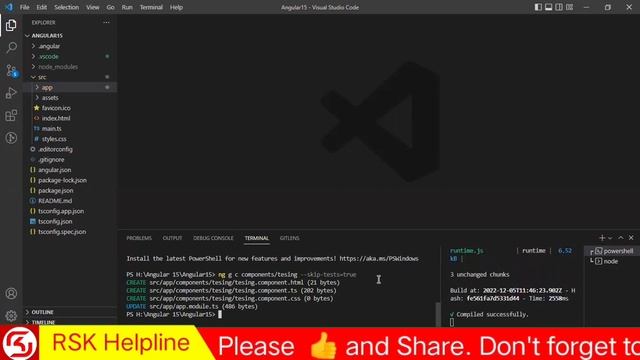Open Run and Debug view icon
Screen dimensions: 640x360
(11, 93)
